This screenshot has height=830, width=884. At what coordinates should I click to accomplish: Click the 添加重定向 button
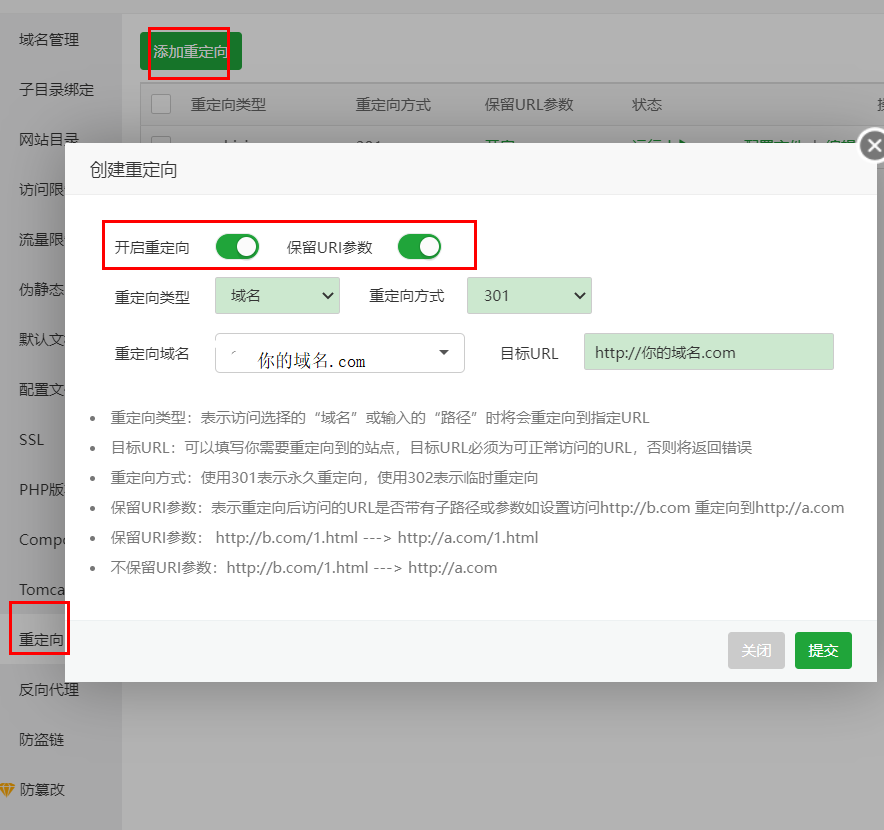[x=189, y=49]
